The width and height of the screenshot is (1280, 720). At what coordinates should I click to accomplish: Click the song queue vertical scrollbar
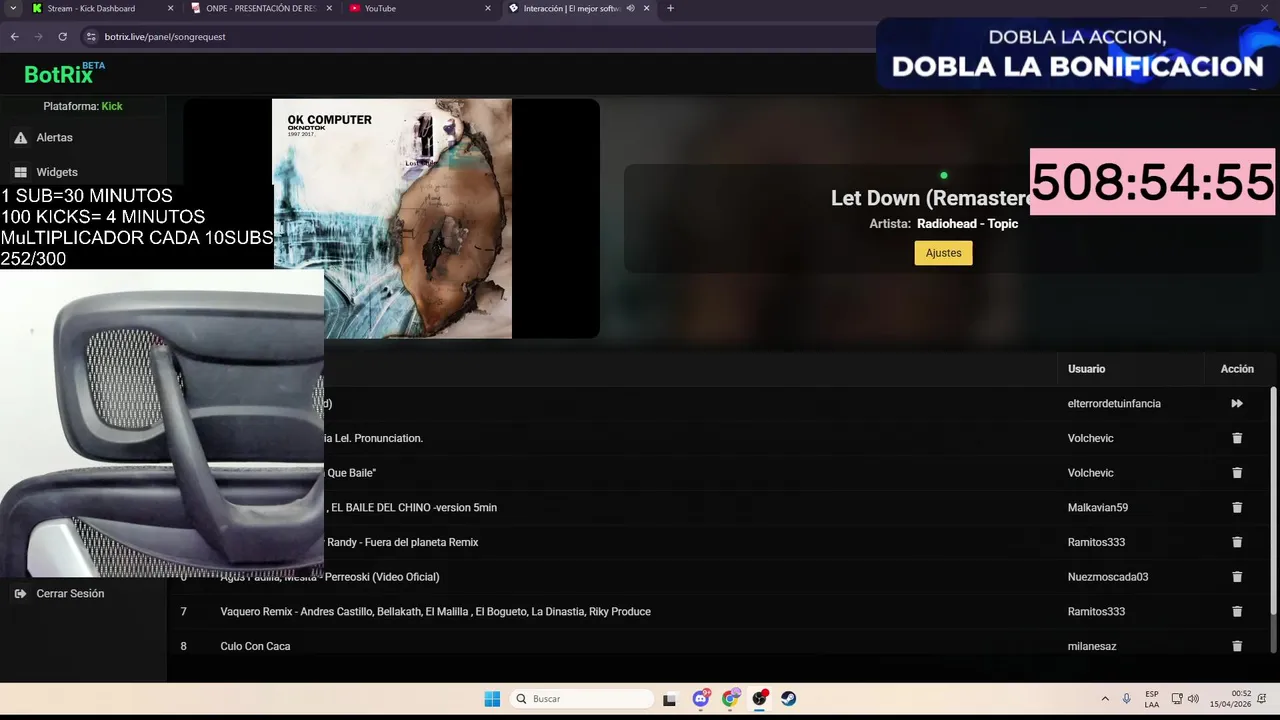pyautogui.click(x=1273, y=500)
